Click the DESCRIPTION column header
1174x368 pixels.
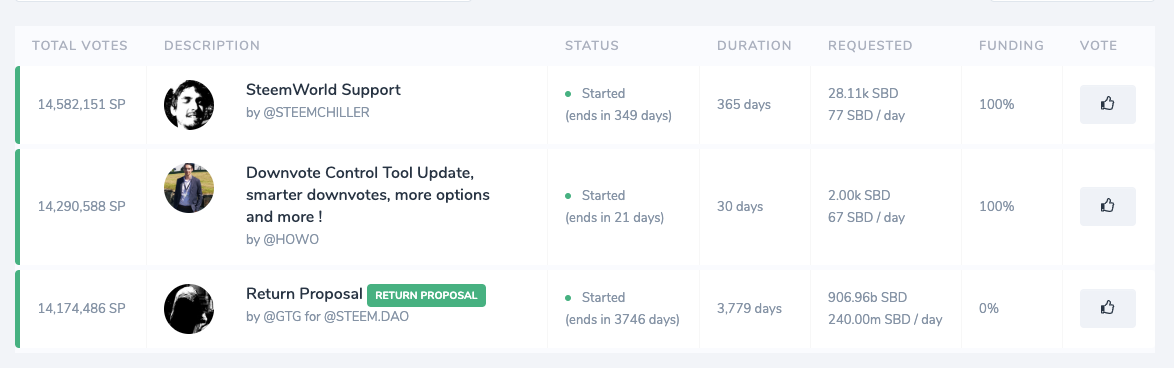click(212, 46)
